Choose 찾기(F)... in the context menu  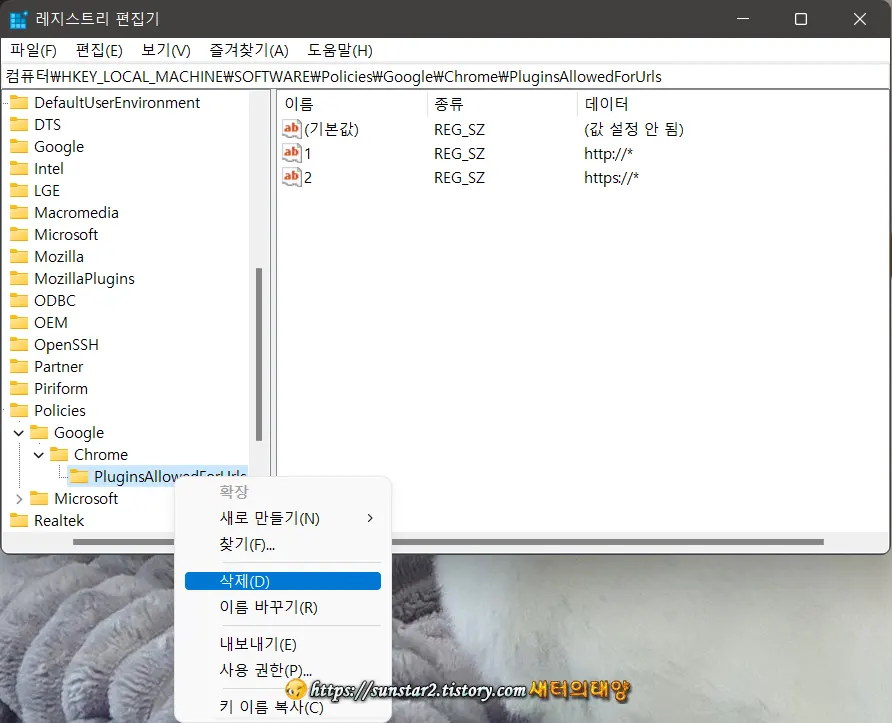[x=283, y=544]
